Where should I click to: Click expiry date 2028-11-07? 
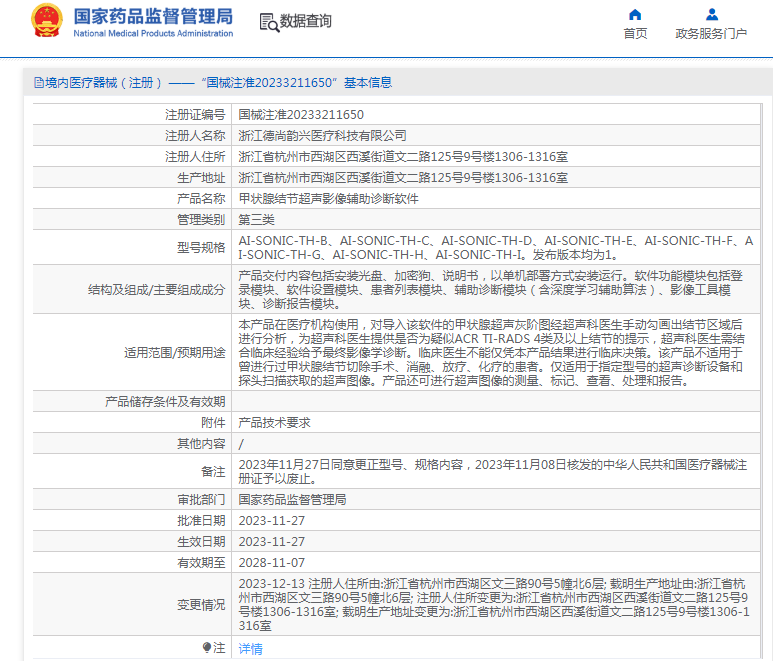272,562
